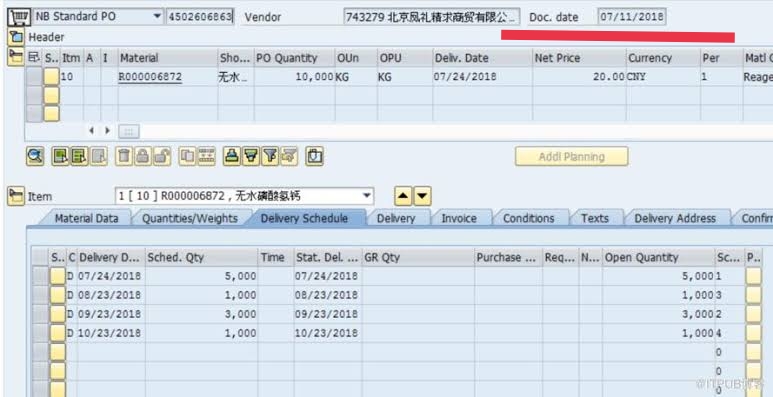This screenshot has height=397, width=773.
Task: Click status icon of 08/23/2018 schedule line
Action: click(x=58, y=295)
